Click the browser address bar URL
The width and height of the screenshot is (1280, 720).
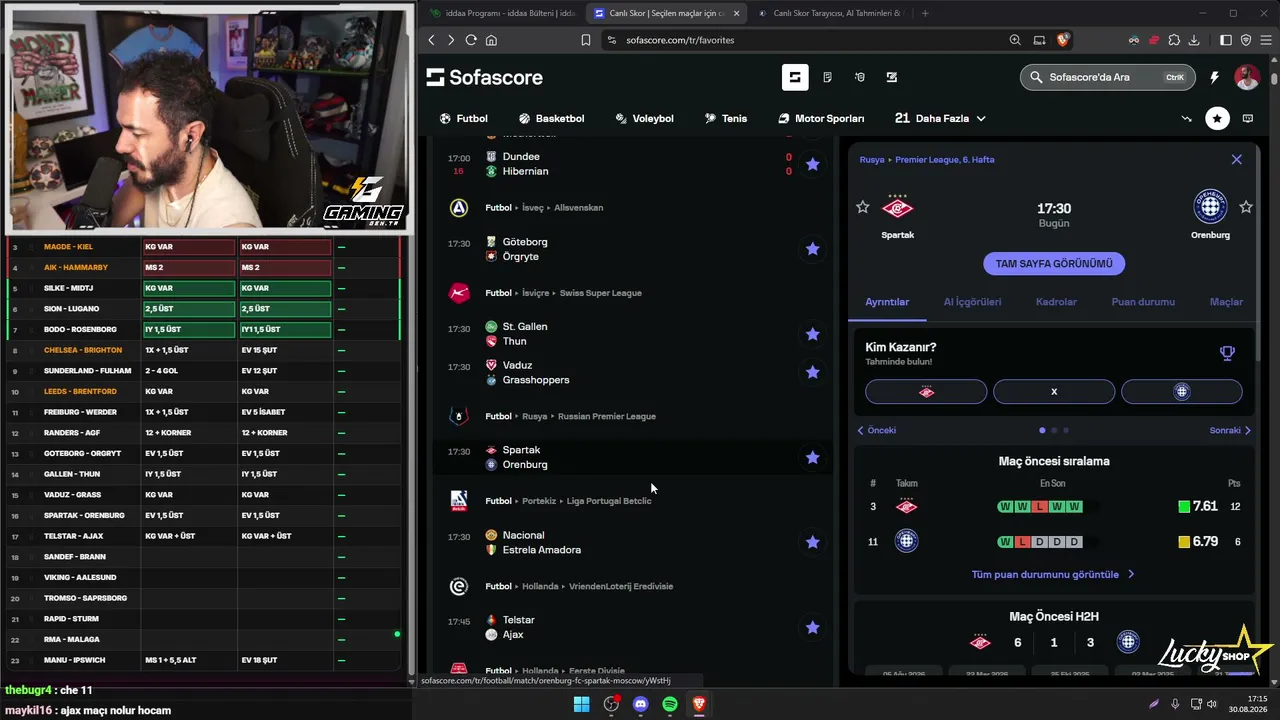click(680, 40)
